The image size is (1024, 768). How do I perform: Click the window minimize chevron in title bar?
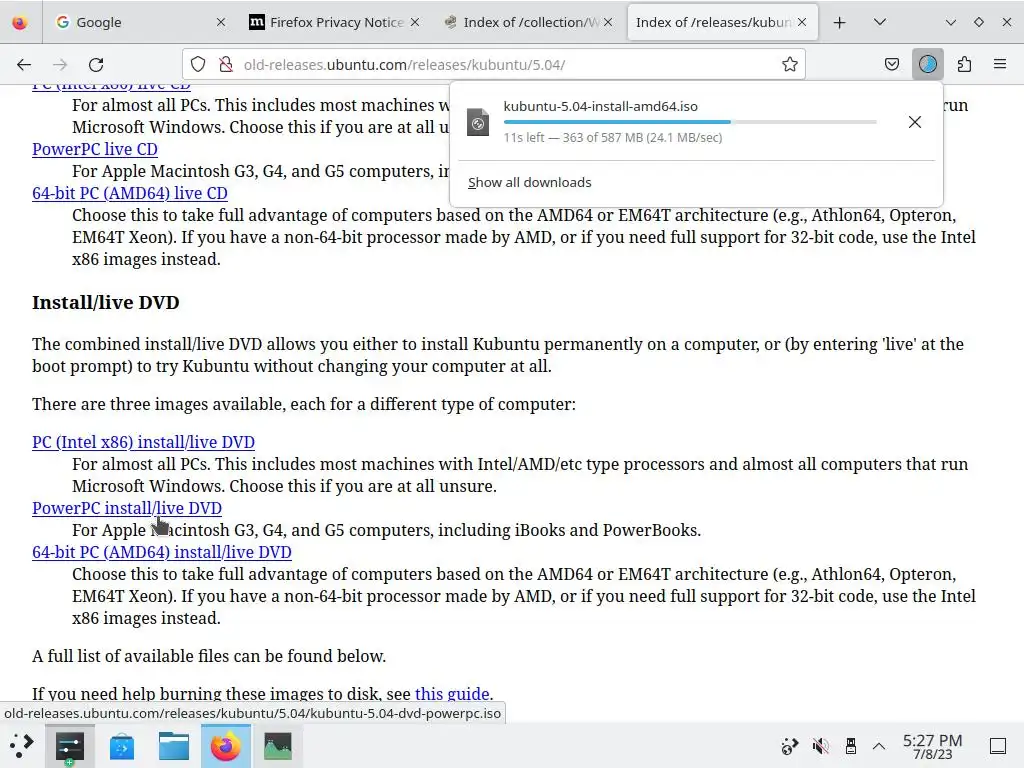[x=951, y=22]
